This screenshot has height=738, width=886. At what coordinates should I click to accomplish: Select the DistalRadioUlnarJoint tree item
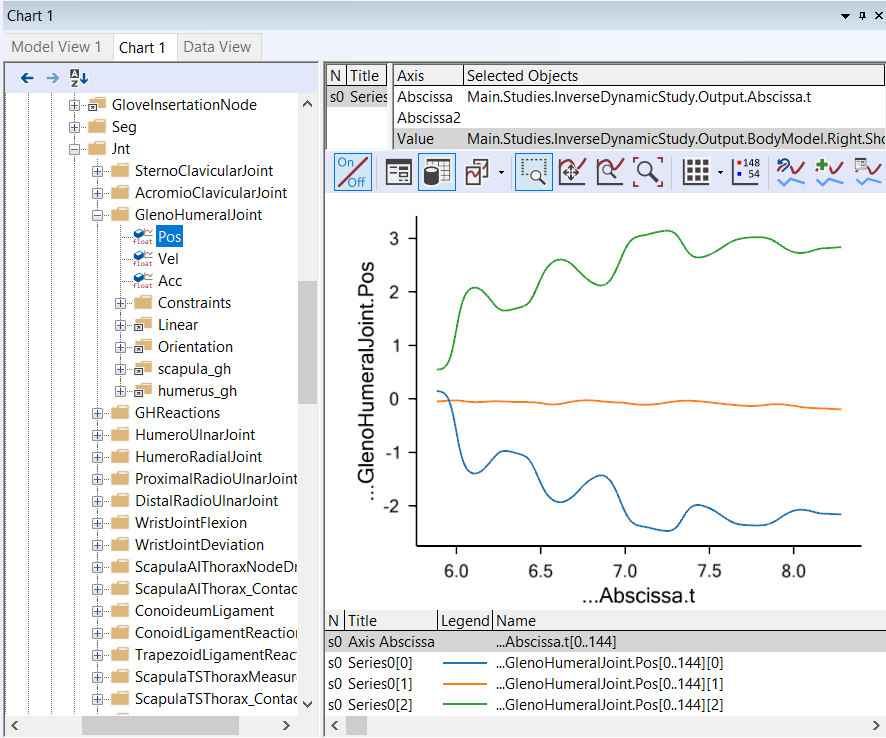[206, 501]
